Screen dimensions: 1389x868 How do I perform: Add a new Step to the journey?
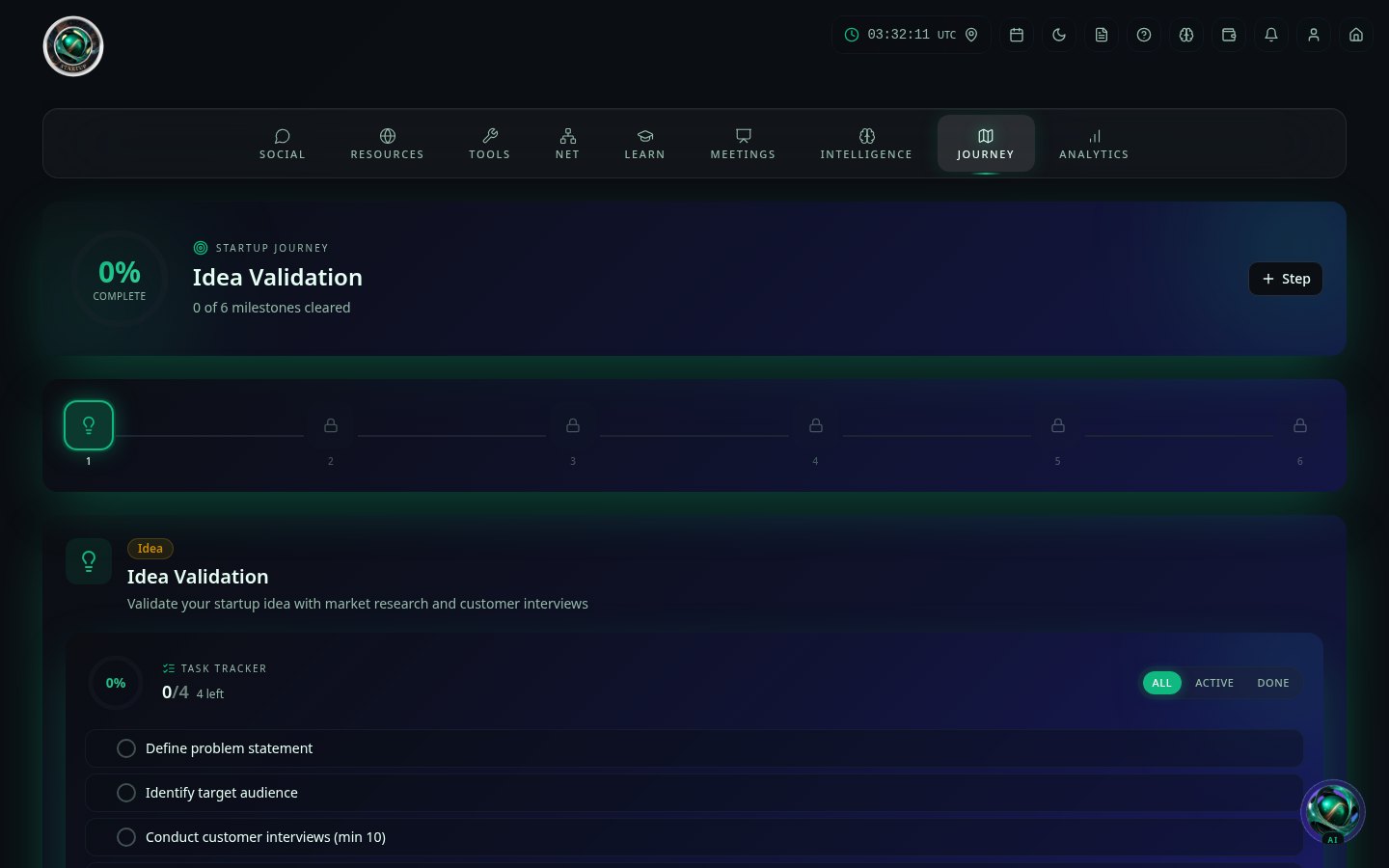point(1286,279)
